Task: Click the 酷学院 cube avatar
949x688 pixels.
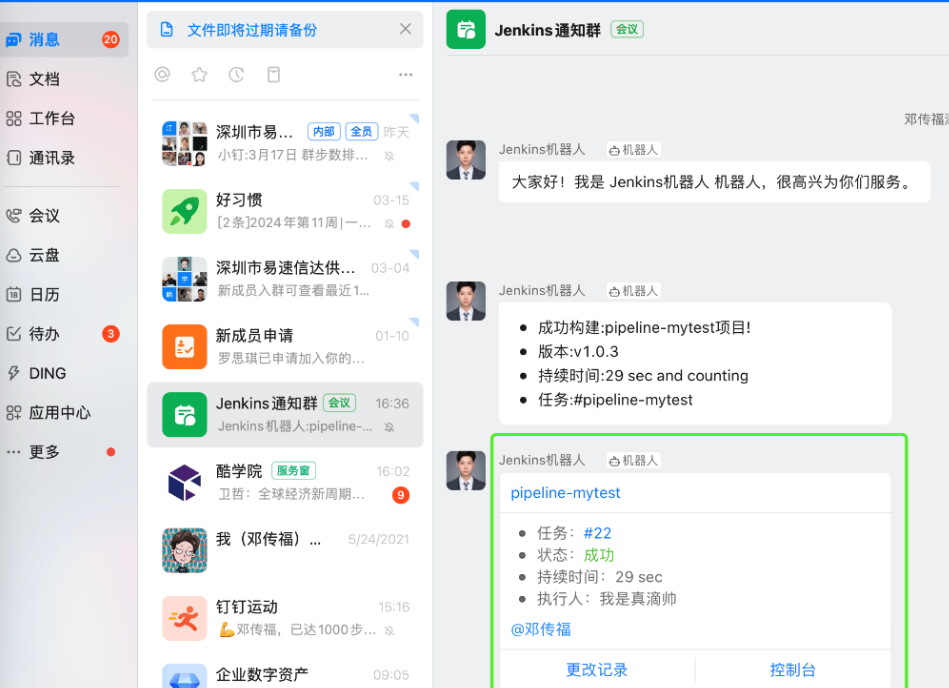Action: (x=185, y=482)
